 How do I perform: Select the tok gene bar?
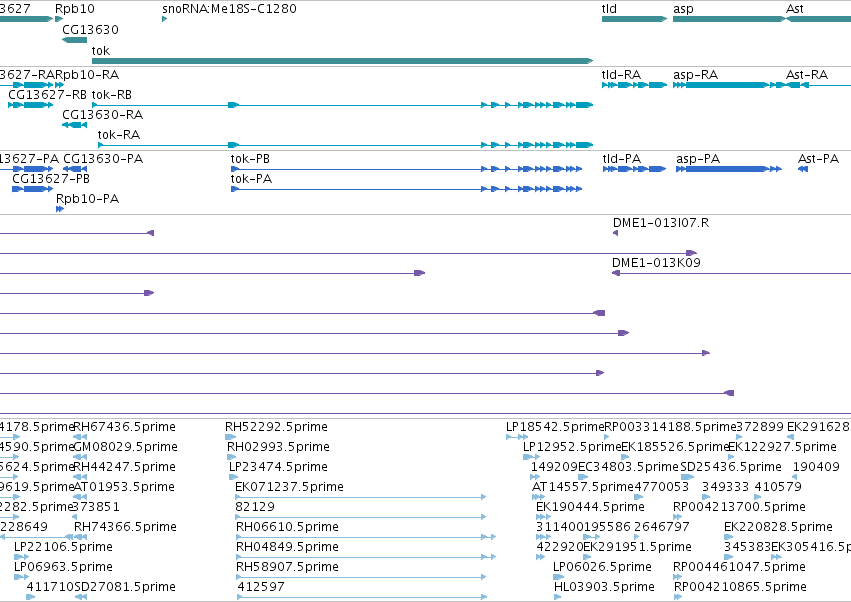[x=342, y=61]
